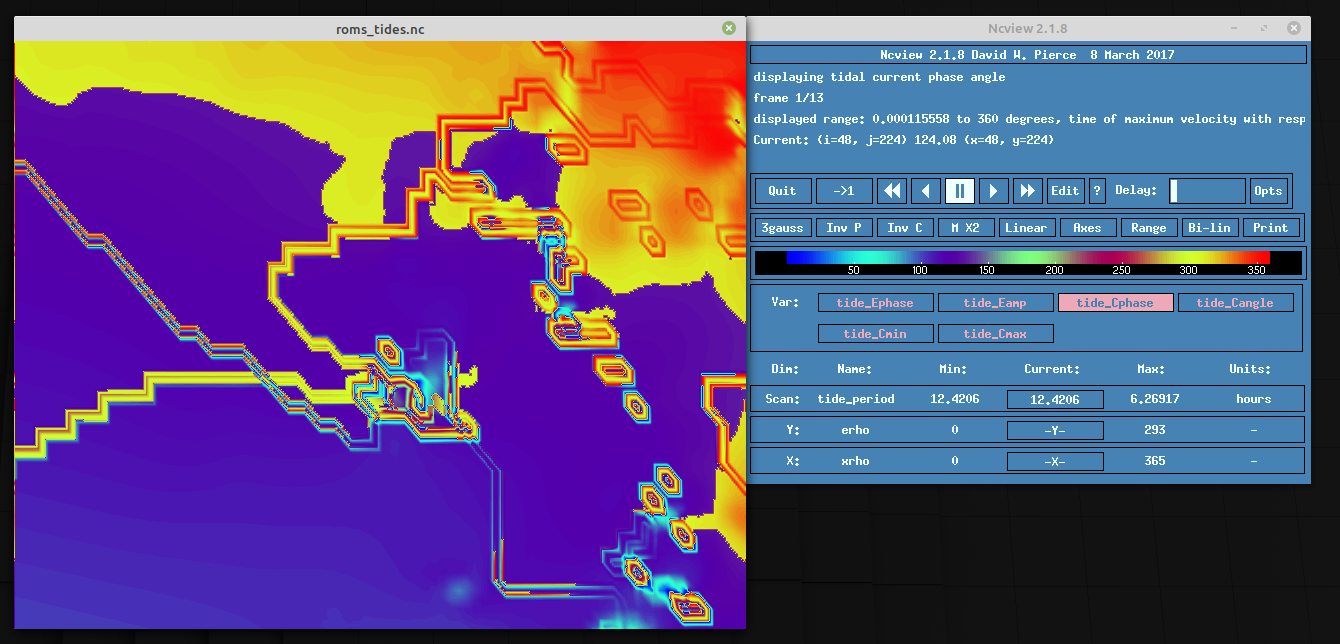
Task: Step backward one frame with single arrow
Action: (x=925, y=190)
